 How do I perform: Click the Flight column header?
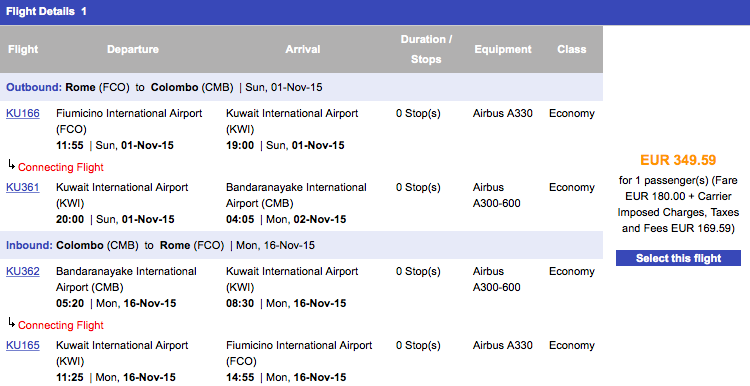point(23,49)
